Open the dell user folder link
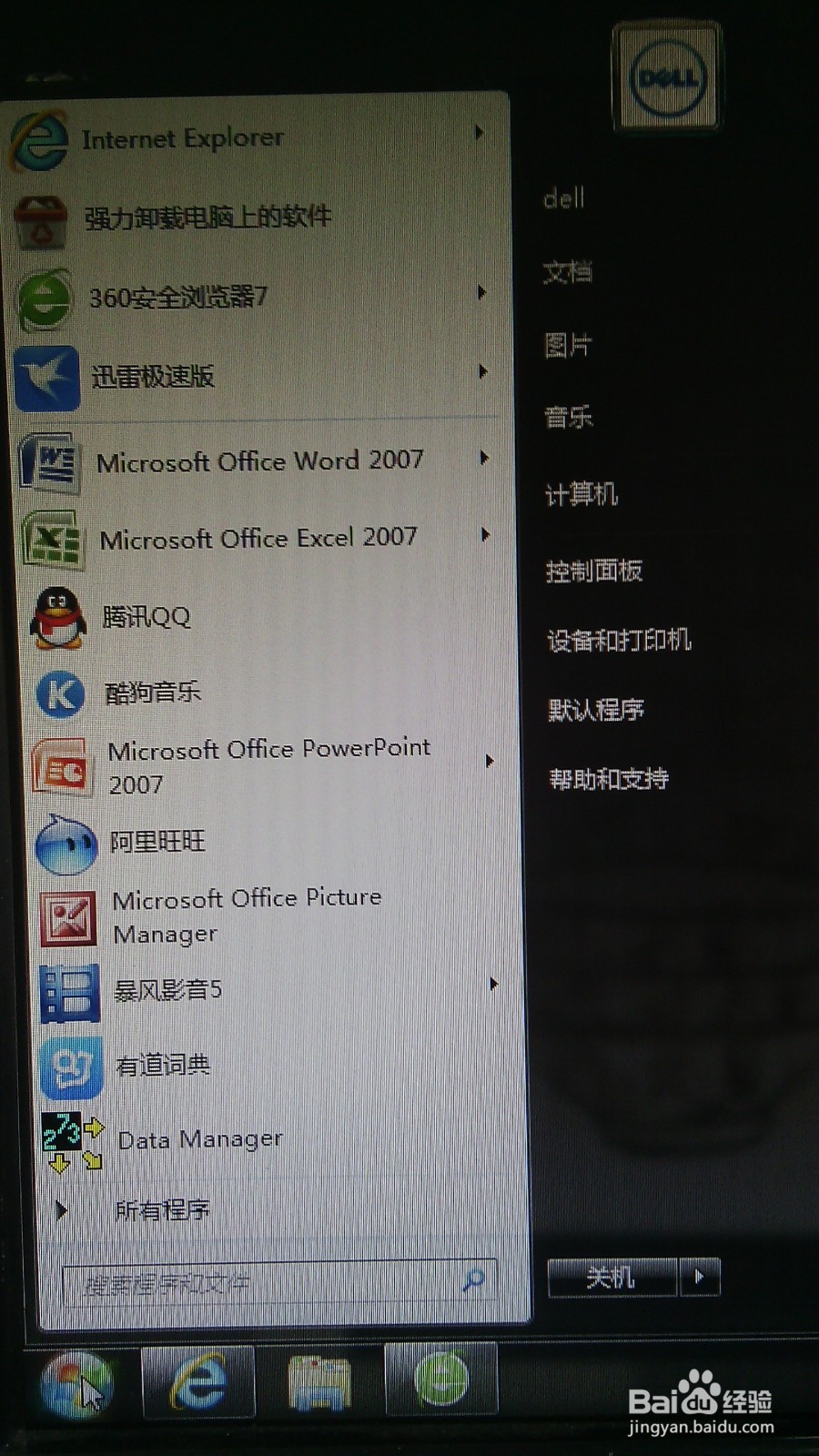819x1456 pixels. click(564, 198)
